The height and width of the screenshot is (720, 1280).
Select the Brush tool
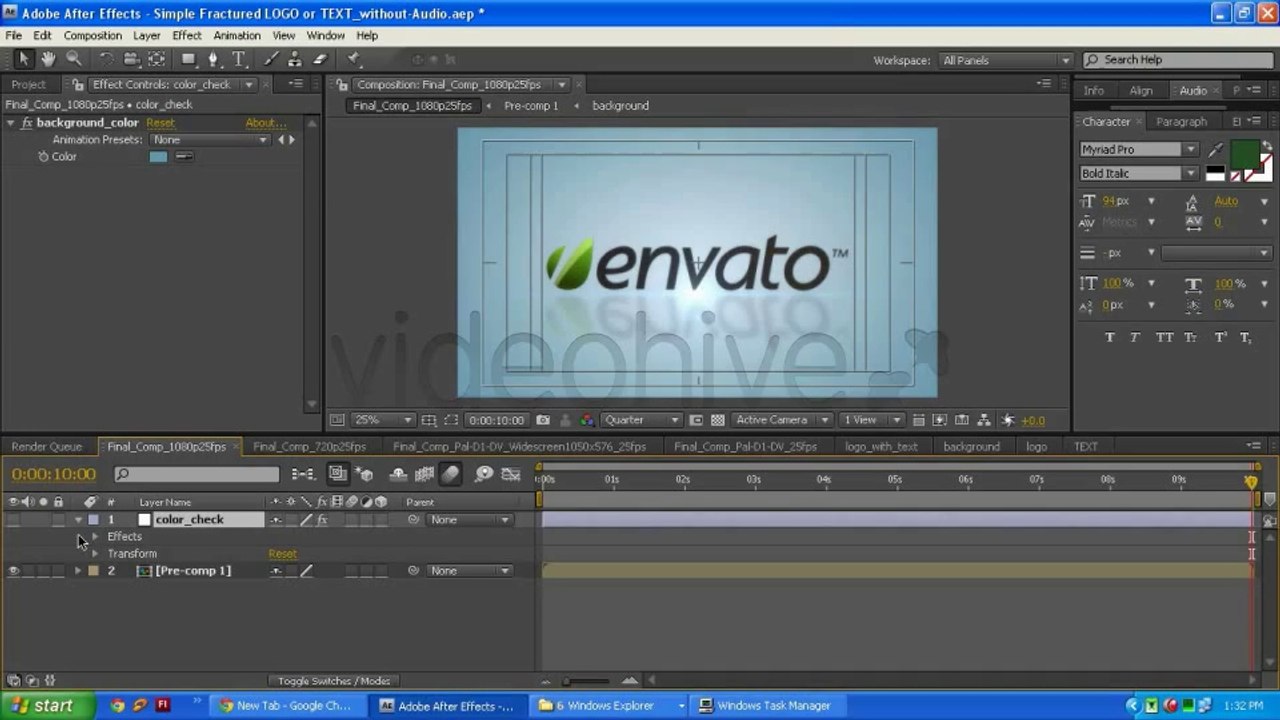pyautogui.click(x=271, y=60)
